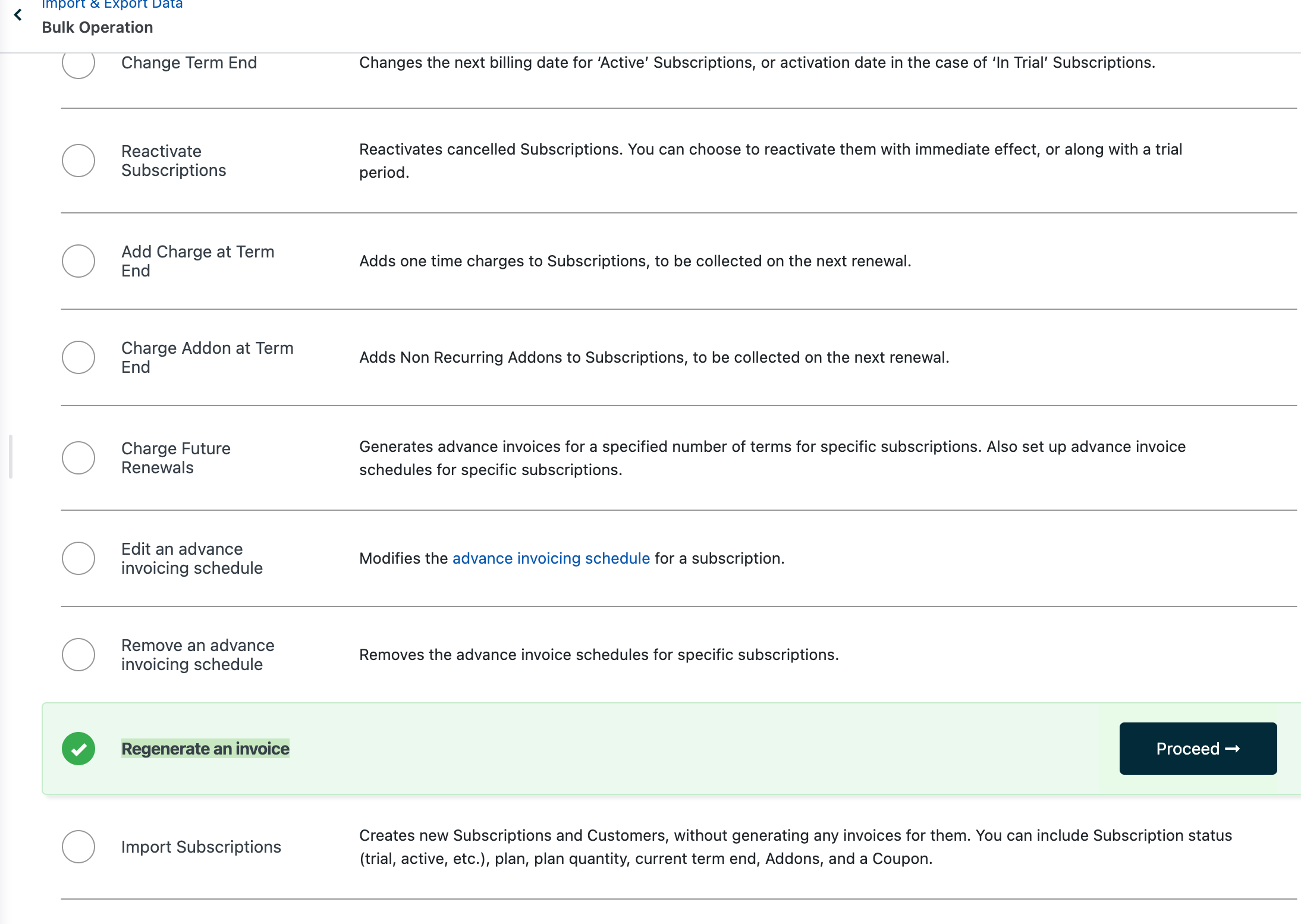Image resolution: width=1301 pixels, height=924 pixels.
Task: Click the green checkmark for Regenerate an invoice
Action: [78, 749]
